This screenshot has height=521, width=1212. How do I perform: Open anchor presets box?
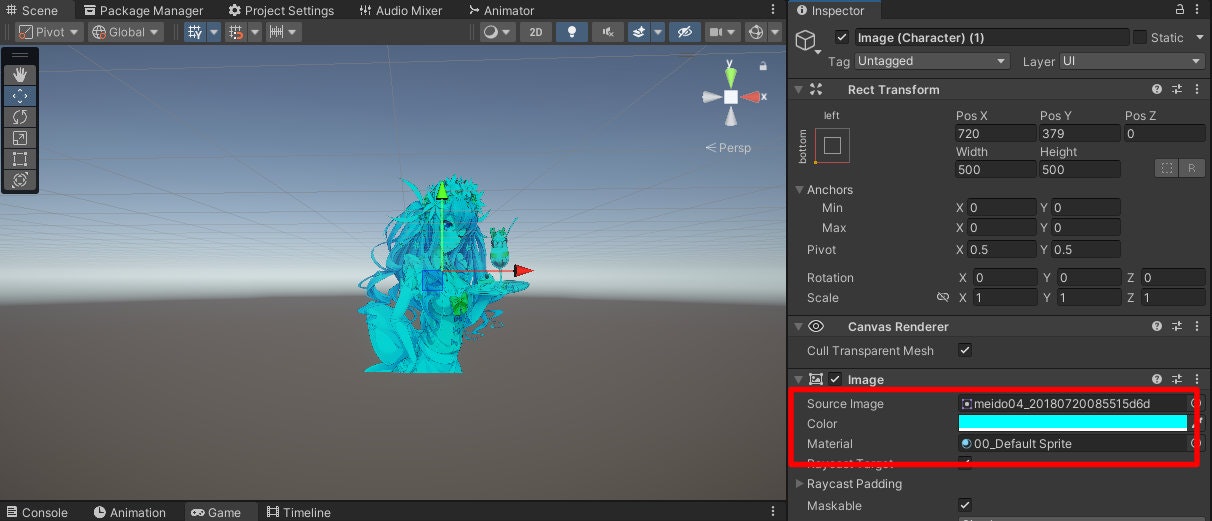tap(832, 145)
